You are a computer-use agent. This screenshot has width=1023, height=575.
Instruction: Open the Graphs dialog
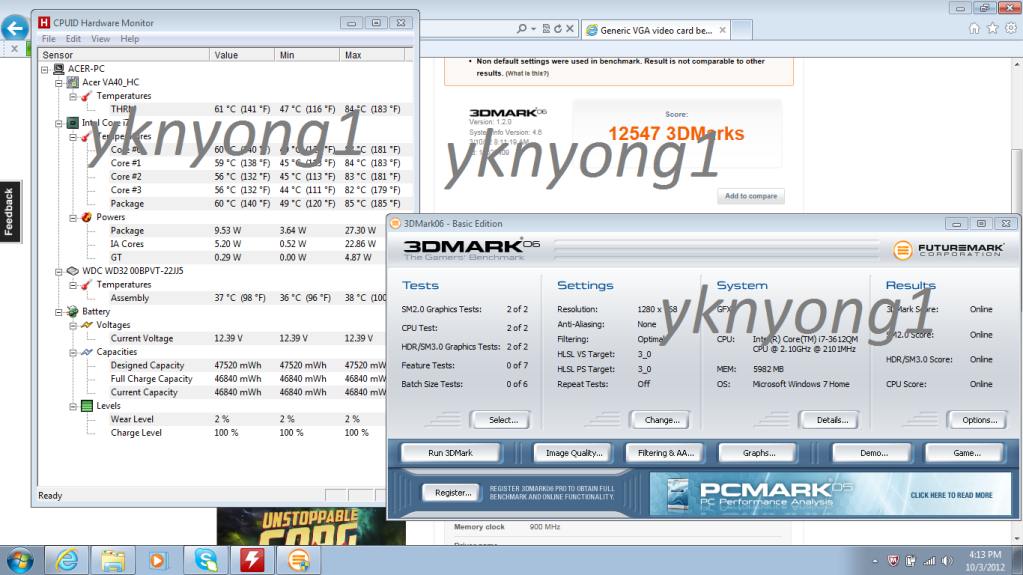click(758, 453)
